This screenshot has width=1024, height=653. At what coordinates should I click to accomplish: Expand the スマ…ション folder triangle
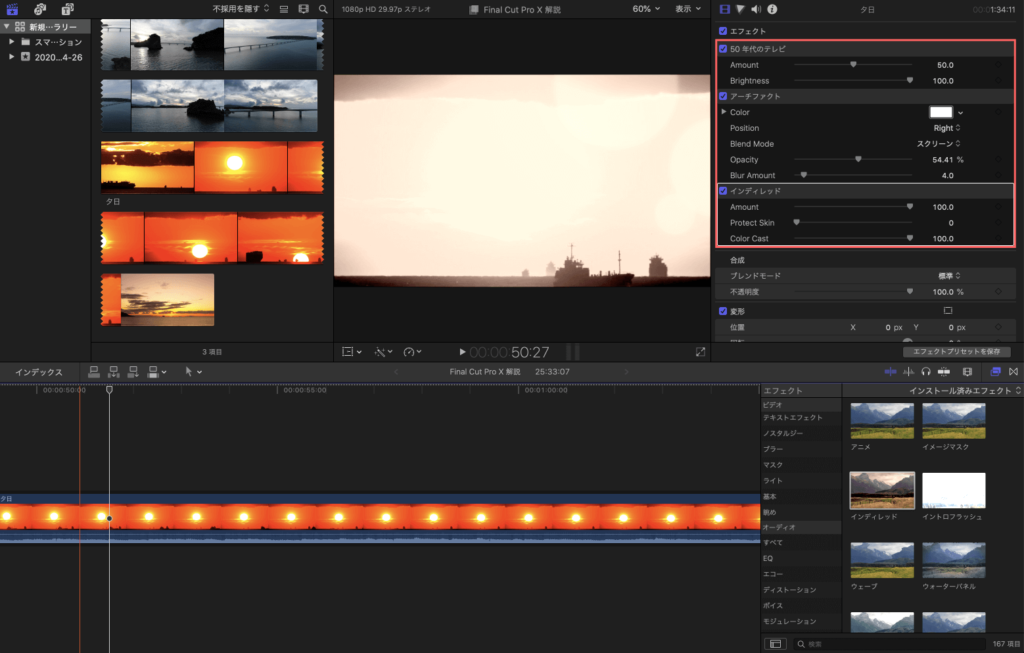coord(11,42)
